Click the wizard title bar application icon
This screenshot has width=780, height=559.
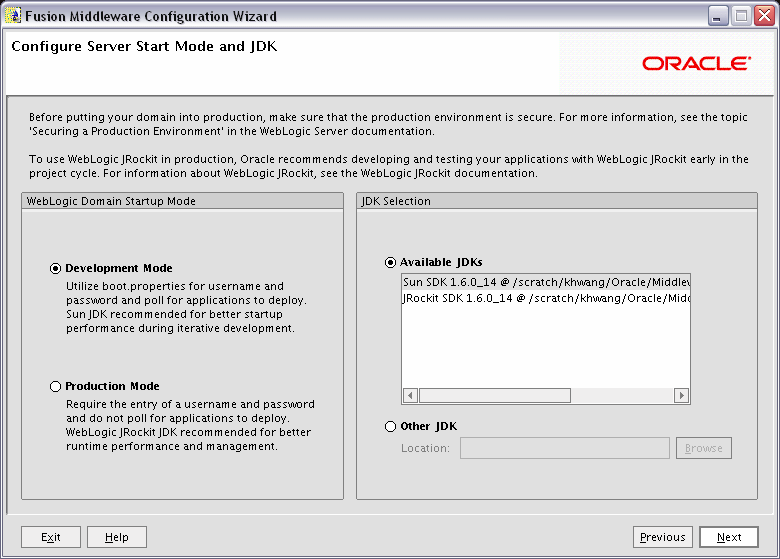(x=13, y=15)
